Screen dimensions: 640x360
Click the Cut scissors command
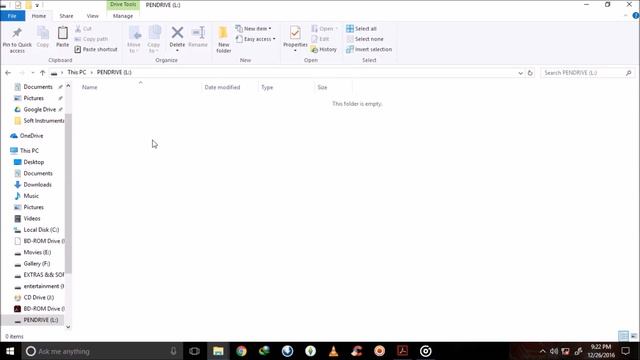click(x=83, y=29)
